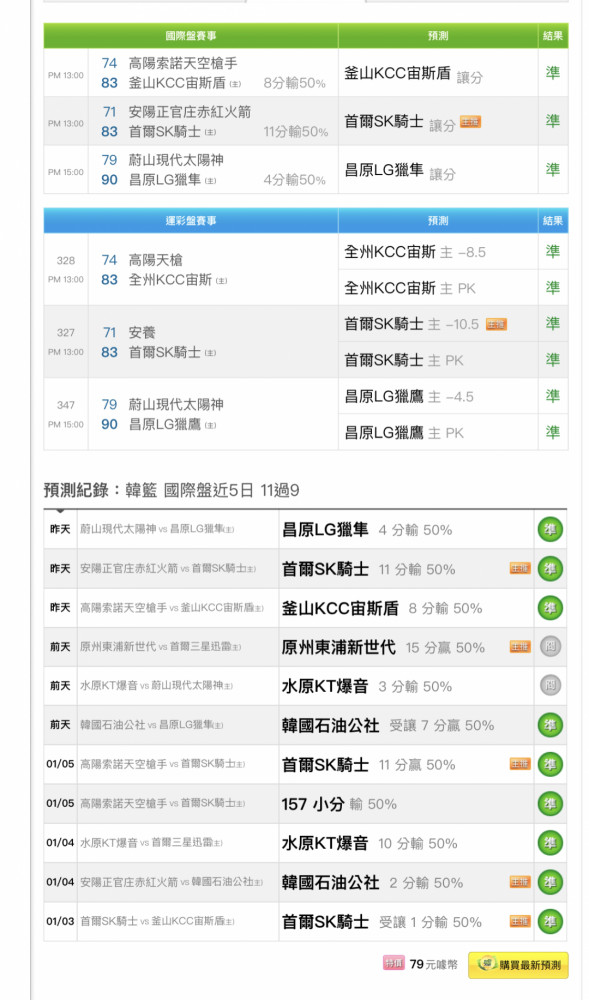Open 首爾SK騎士 vs 釜山KCC宙斯盾 record link

[157, 922]
